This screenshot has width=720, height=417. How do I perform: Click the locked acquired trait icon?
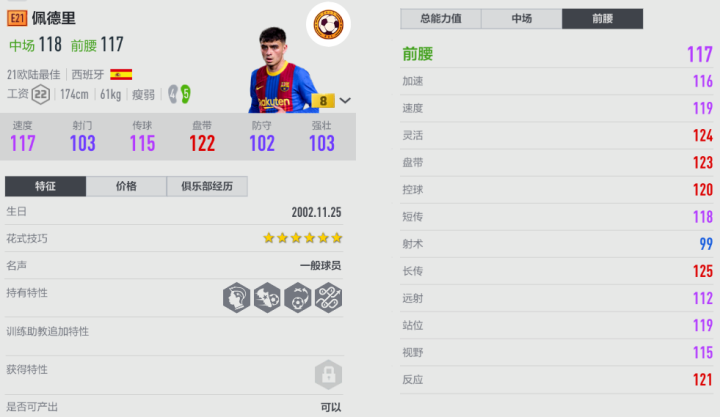click(x=328, y=375)
